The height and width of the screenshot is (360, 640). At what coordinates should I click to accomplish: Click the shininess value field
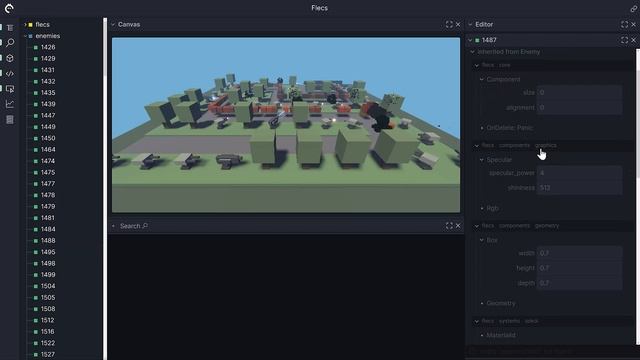(580, 188)
